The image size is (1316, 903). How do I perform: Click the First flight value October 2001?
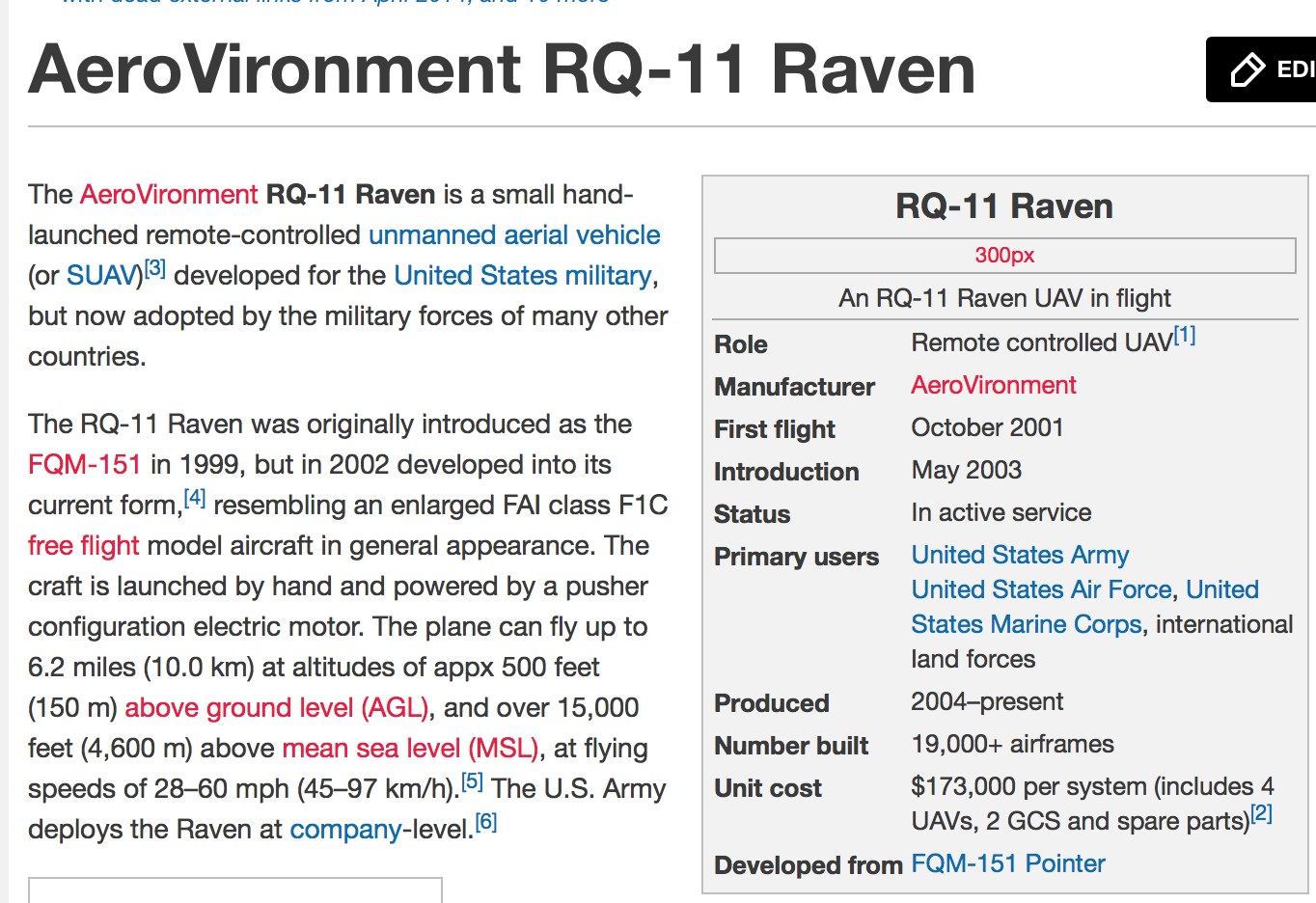click(987, 428)
